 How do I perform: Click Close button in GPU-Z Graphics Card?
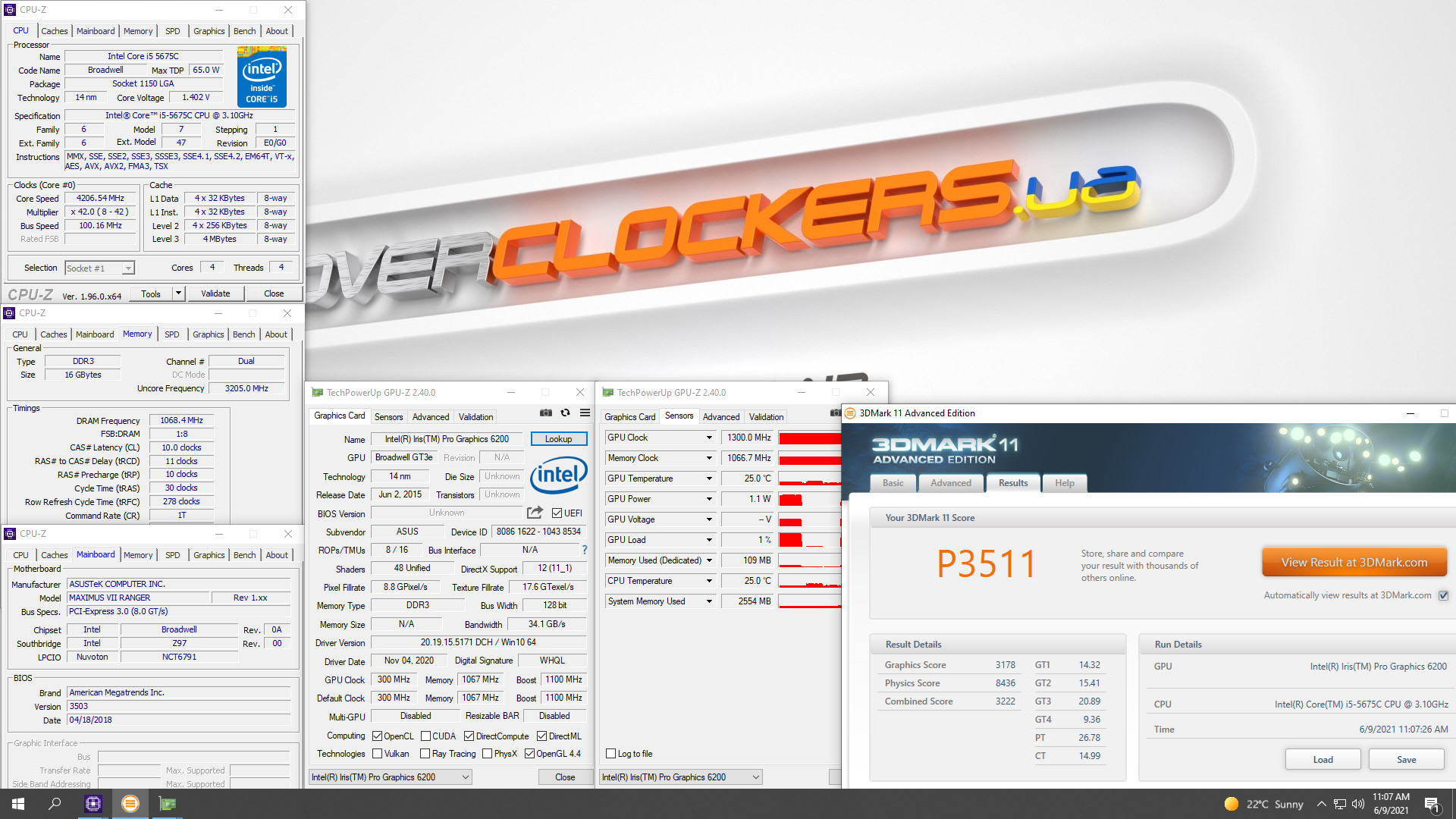pos(565,777)
